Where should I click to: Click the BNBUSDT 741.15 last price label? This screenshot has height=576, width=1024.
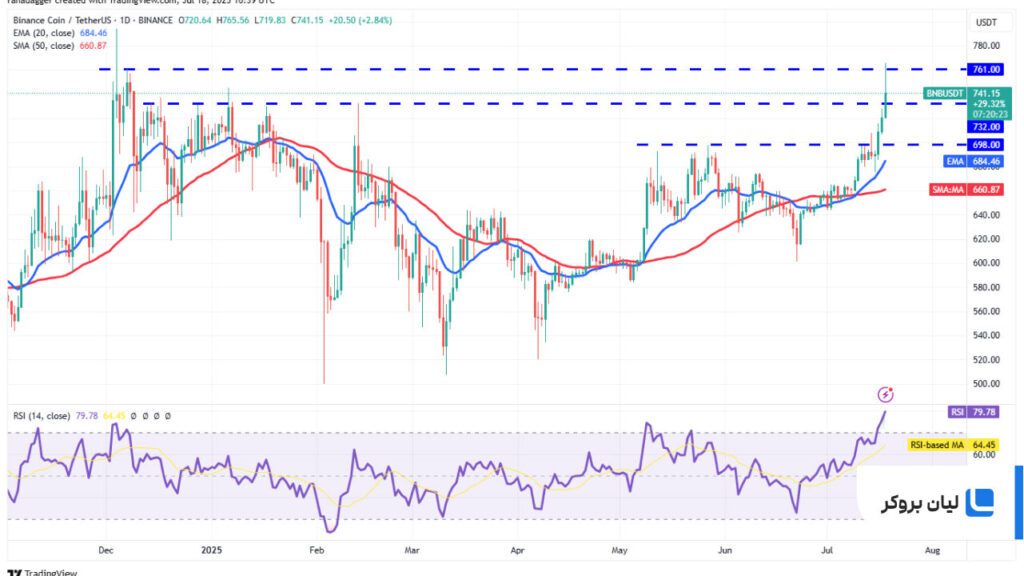coord(967,93)
